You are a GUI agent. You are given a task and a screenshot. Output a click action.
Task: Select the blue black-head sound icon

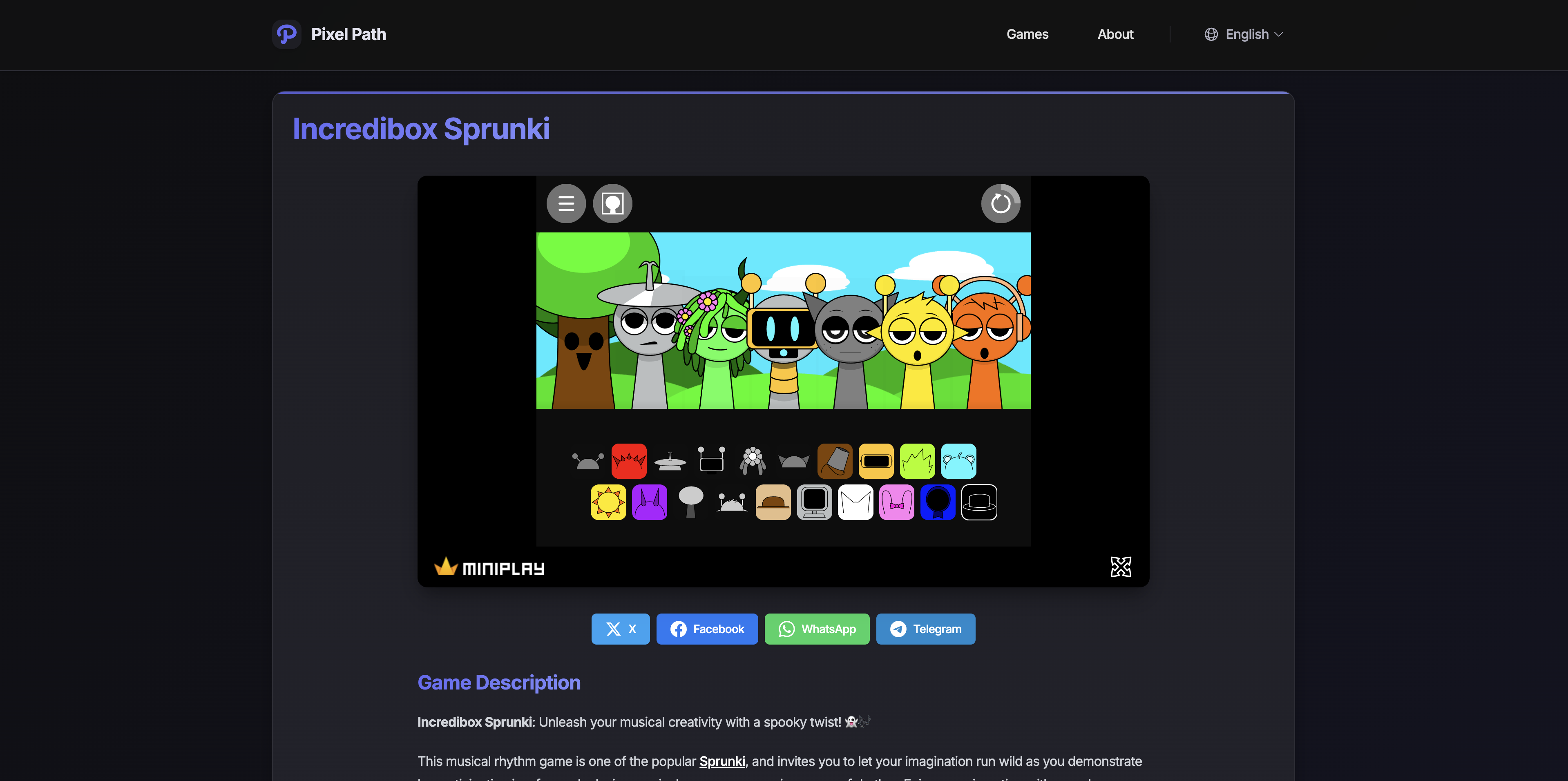(938, 502)
